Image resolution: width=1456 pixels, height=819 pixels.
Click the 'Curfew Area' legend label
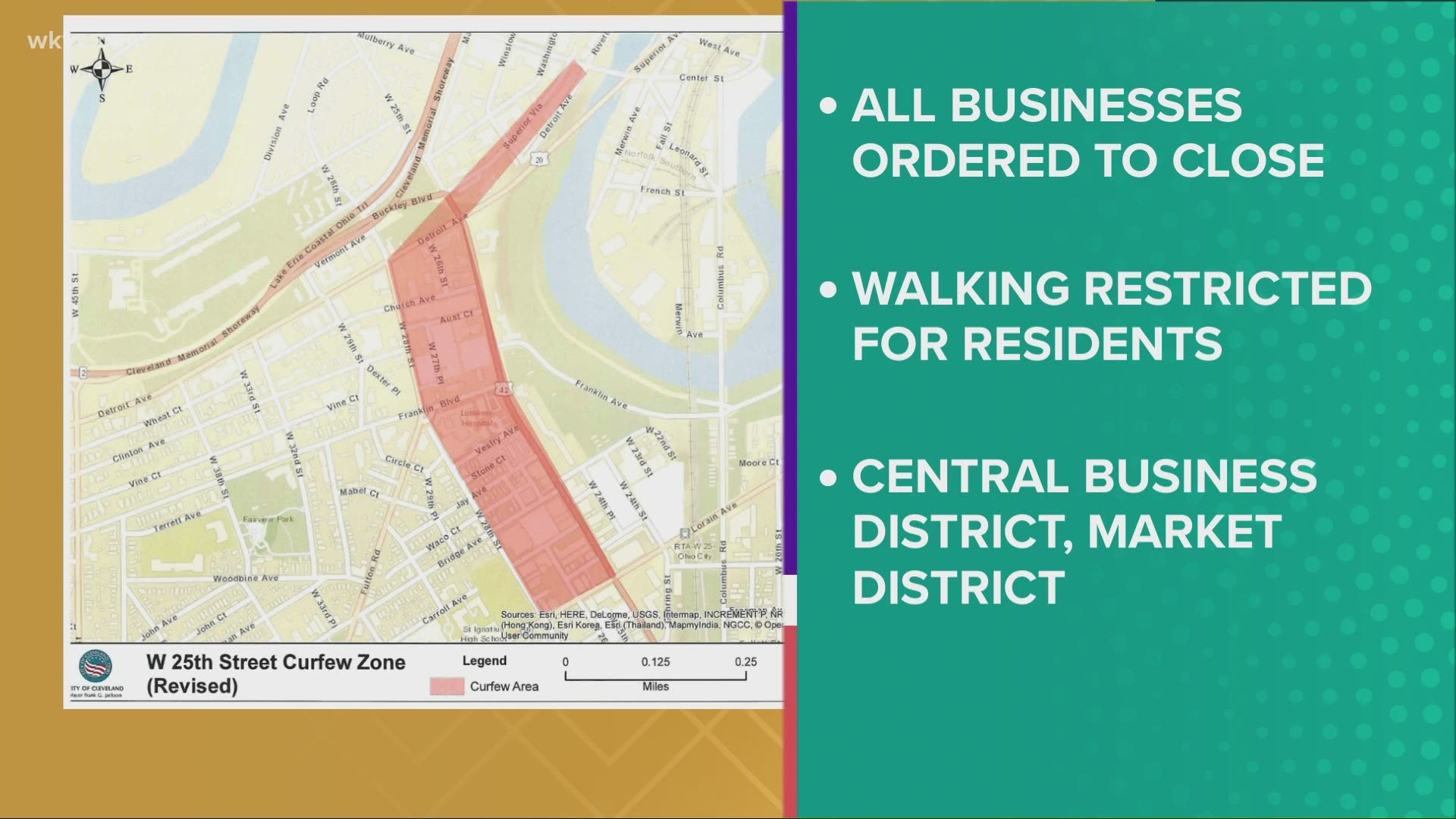[504, 686]
